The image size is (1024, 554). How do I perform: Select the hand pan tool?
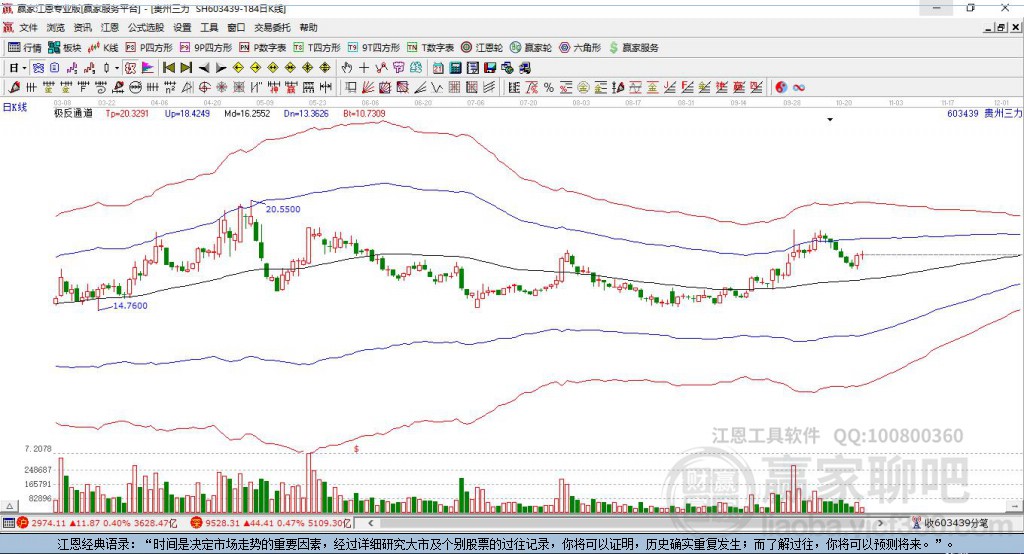coord(347,68)
